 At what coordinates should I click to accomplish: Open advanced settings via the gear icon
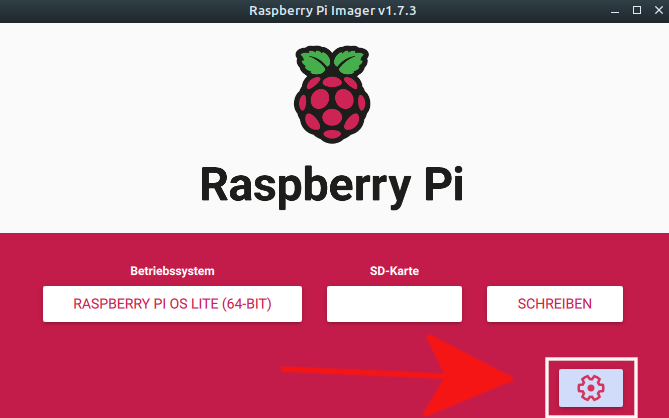tap(590, 388)
